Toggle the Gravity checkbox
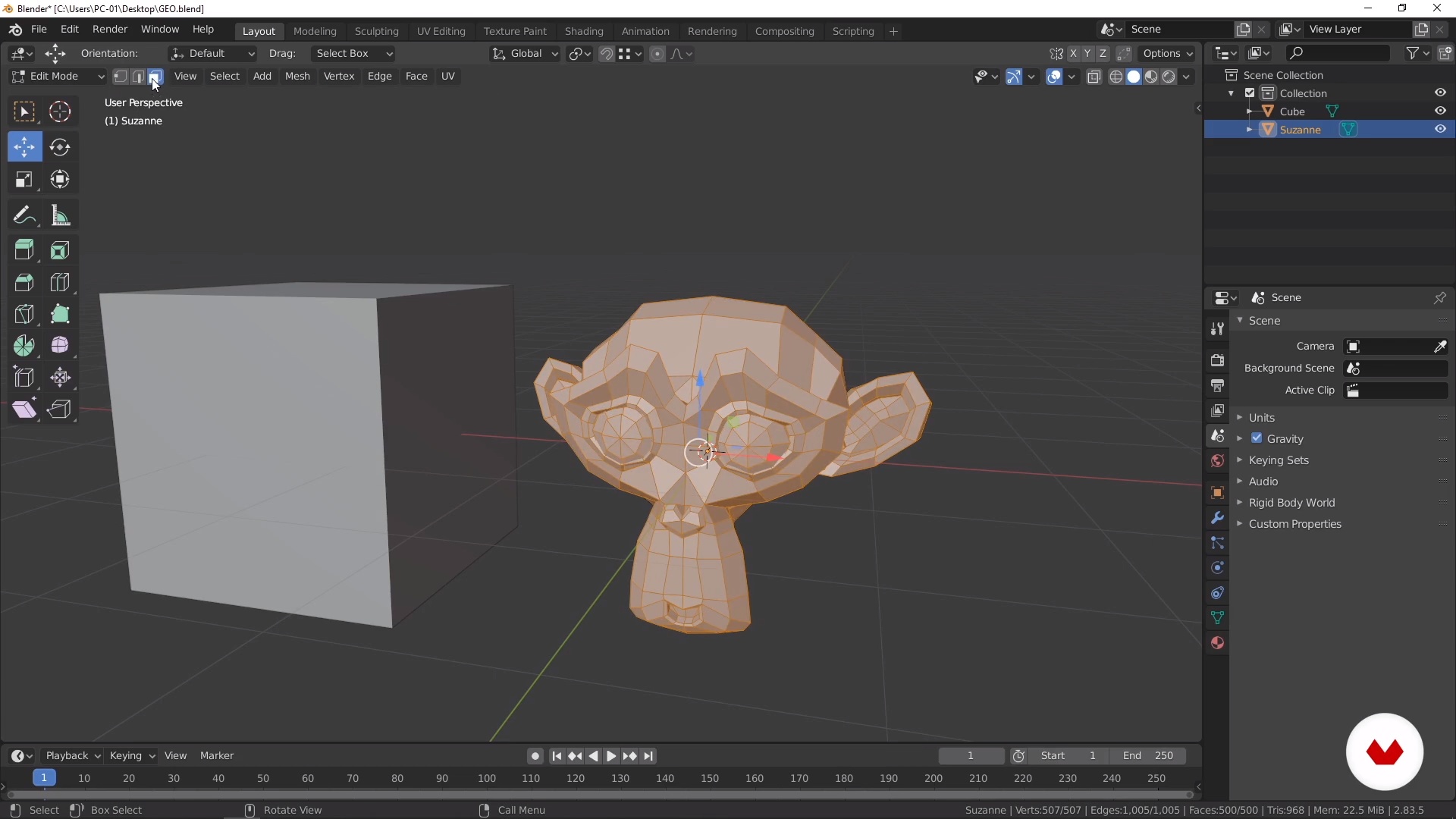The height and width of the screenshot is (819, 1456). click(x=1257, y=438)
